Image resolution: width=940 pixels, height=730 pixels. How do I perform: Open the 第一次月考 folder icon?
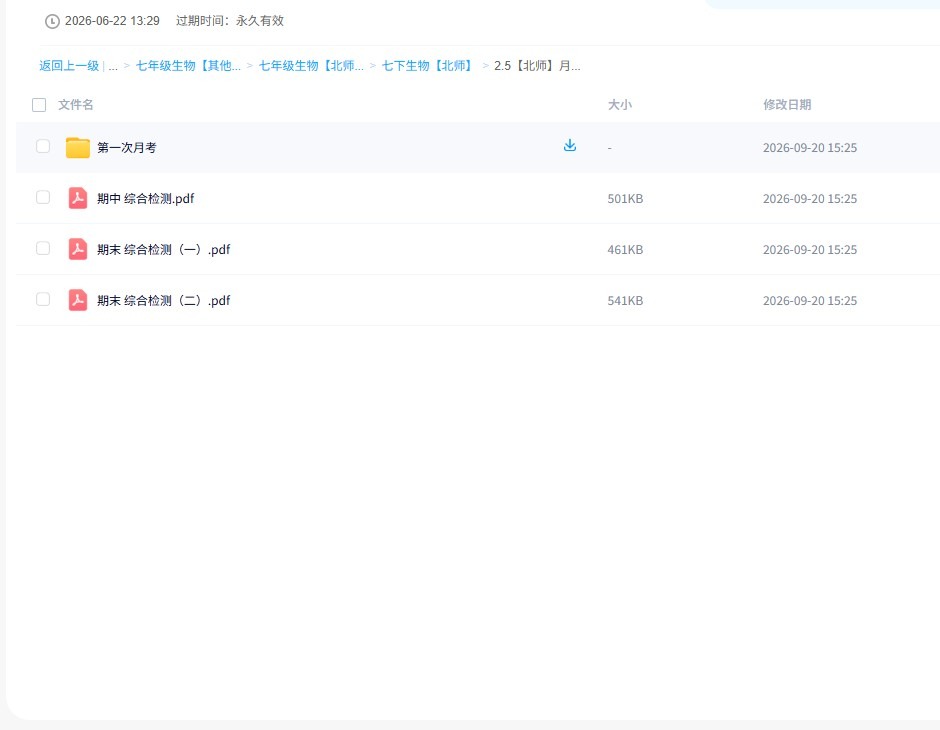pyautogui.click(x=78, y=147)
